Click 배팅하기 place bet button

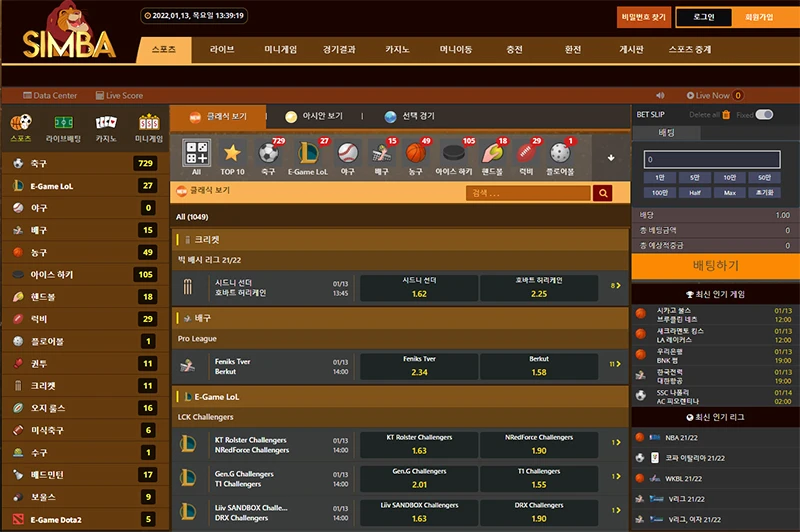[x=715, y=266]
